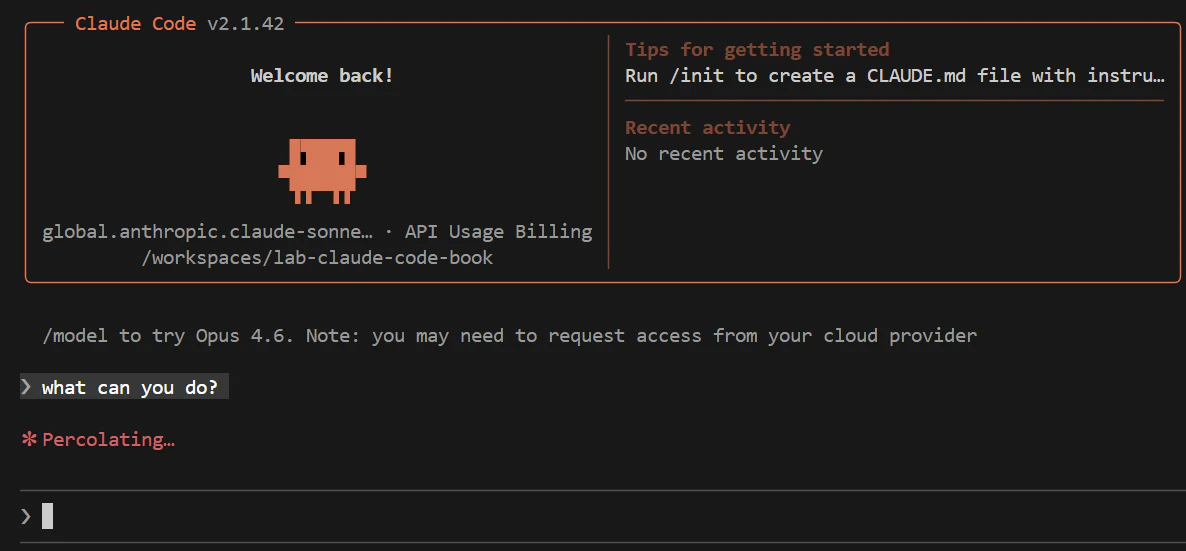
Task: Click the 'No recent activity' line
Action: 724,154
